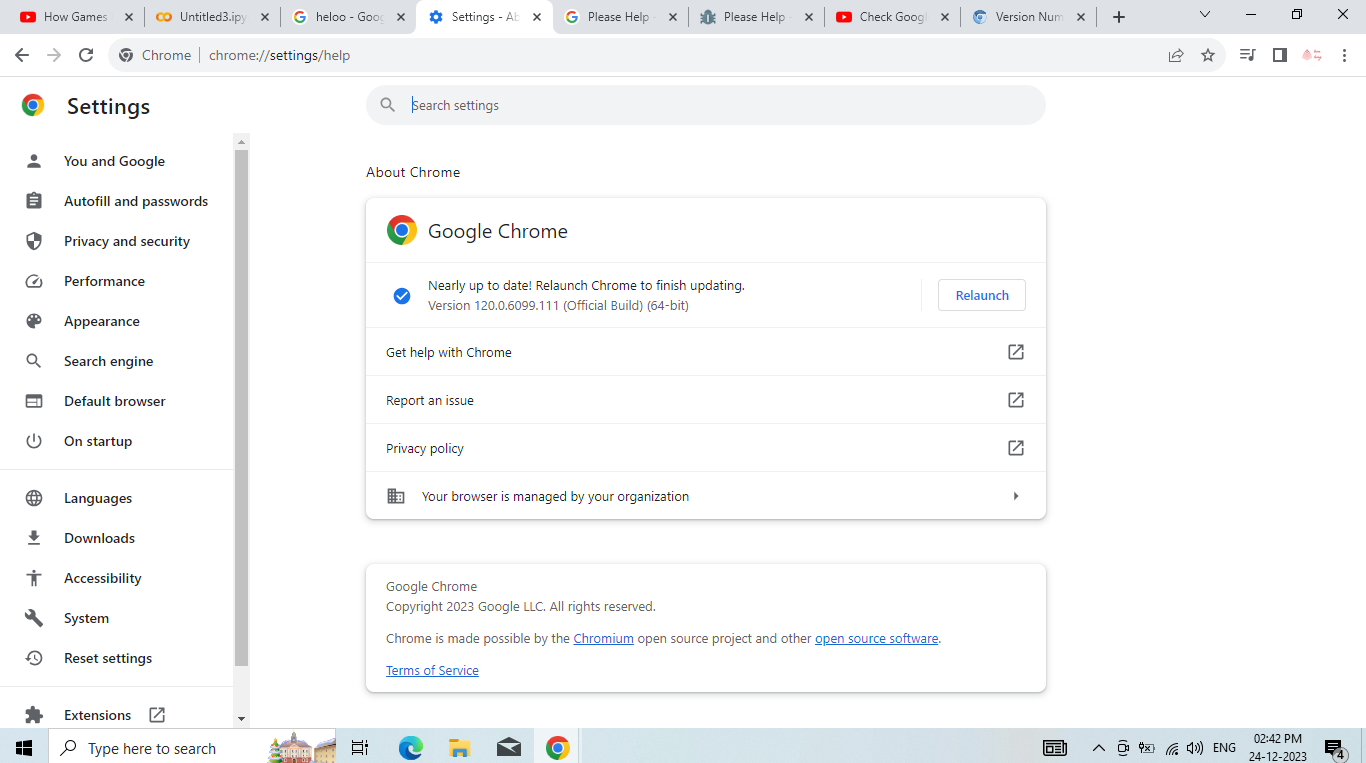Reload the current page

[86, 55]
